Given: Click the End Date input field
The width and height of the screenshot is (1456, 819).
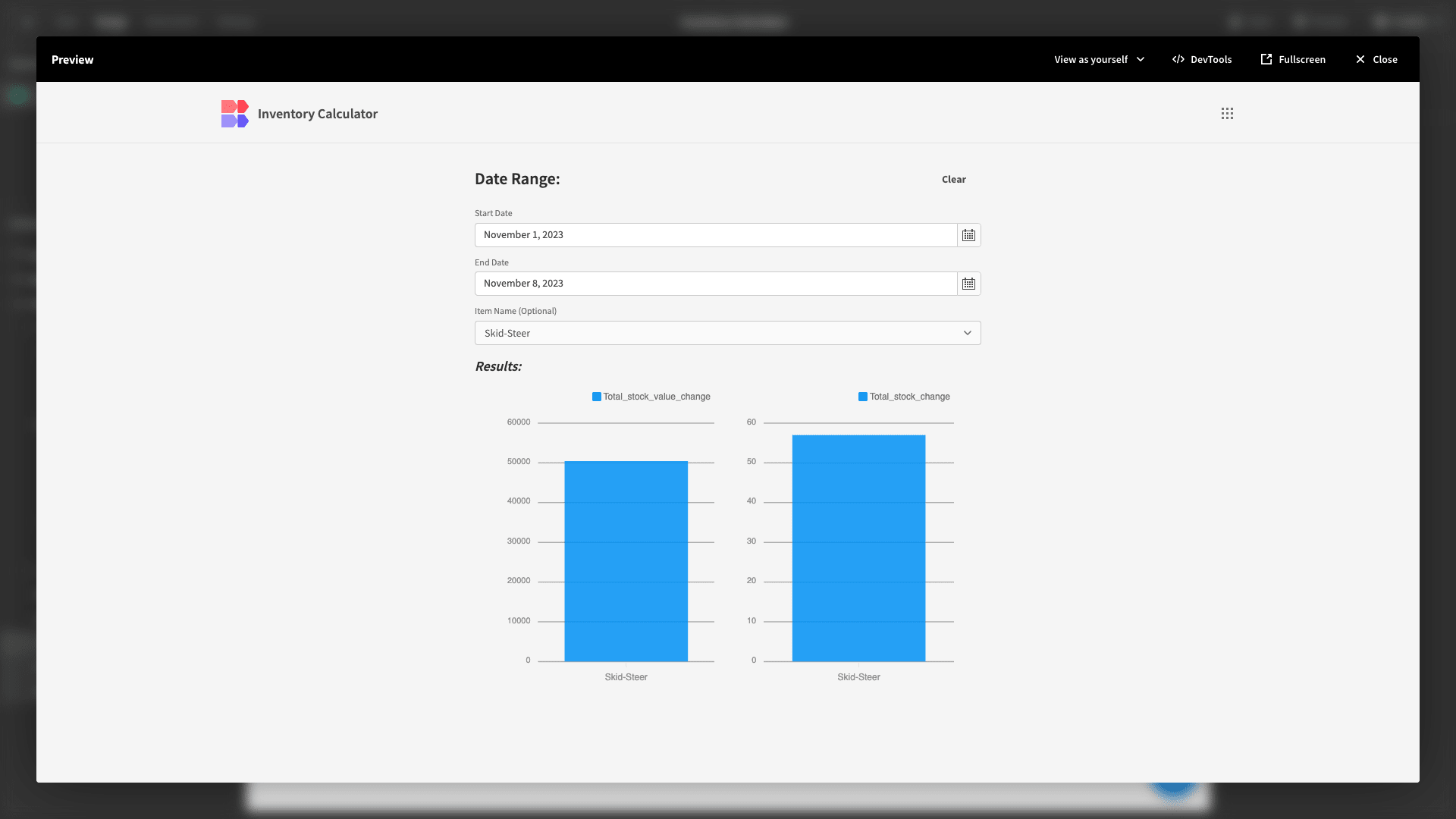Looking at the screenshot, I should (x=715, y=284).
